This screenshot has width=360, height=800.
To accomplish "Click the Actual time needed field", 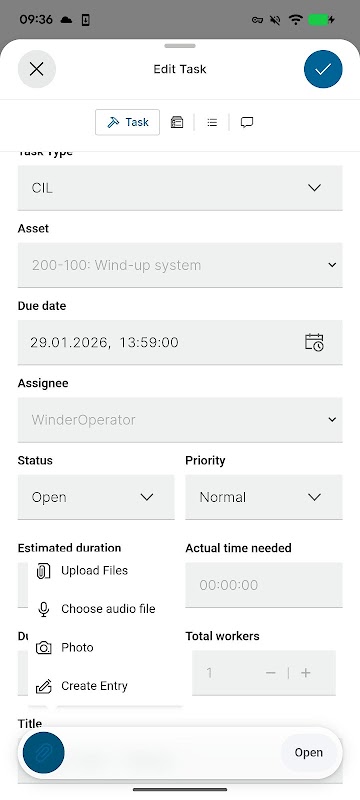I will pos(264,585).
